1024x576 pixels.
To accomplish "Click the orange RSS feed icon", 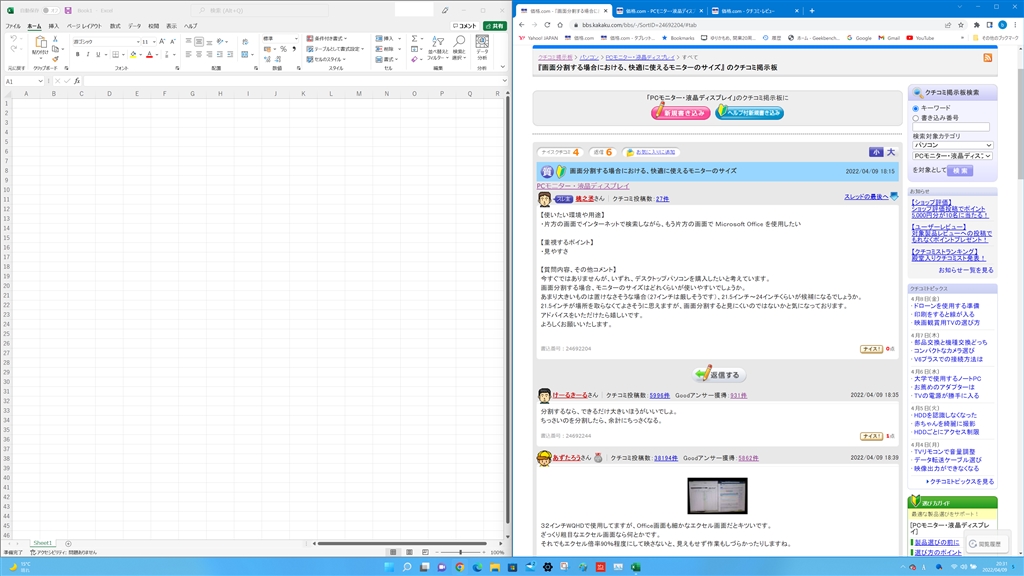I will click(987, 57).
